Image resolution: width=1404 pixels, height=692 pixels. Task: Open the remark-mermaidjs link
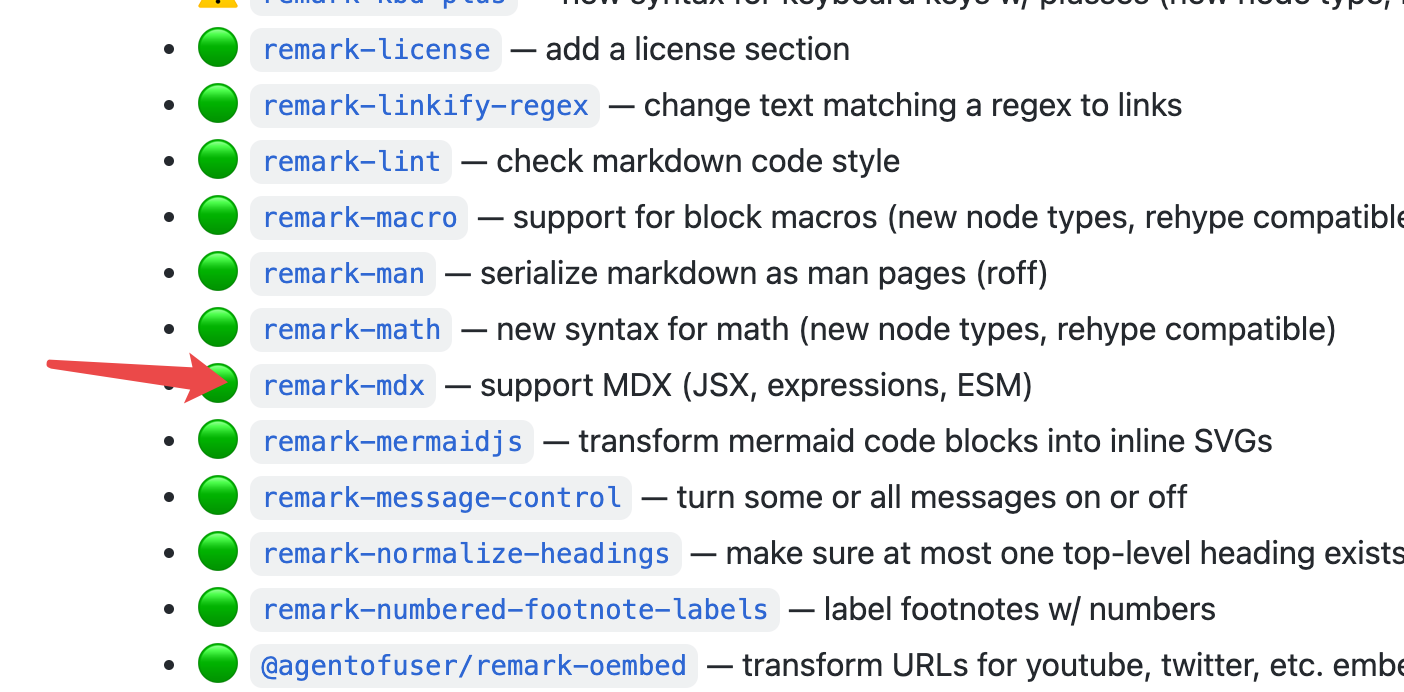[392, 440]
